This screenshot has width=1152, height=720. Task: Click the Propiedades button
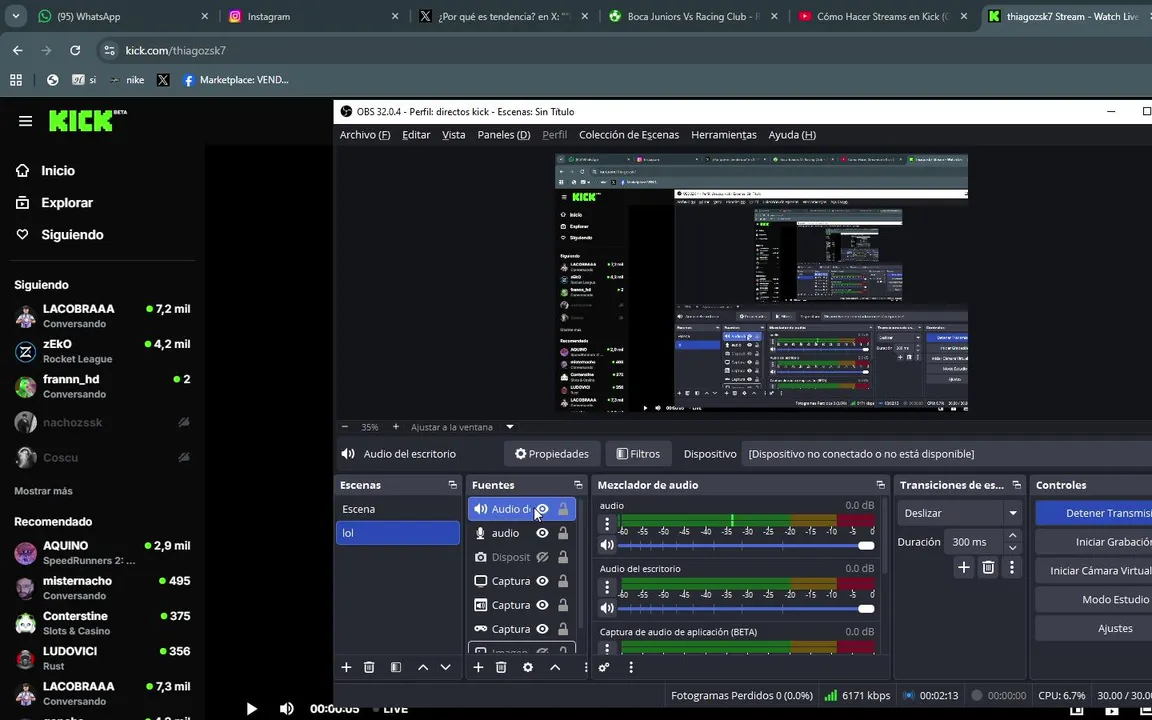[552, 454]
